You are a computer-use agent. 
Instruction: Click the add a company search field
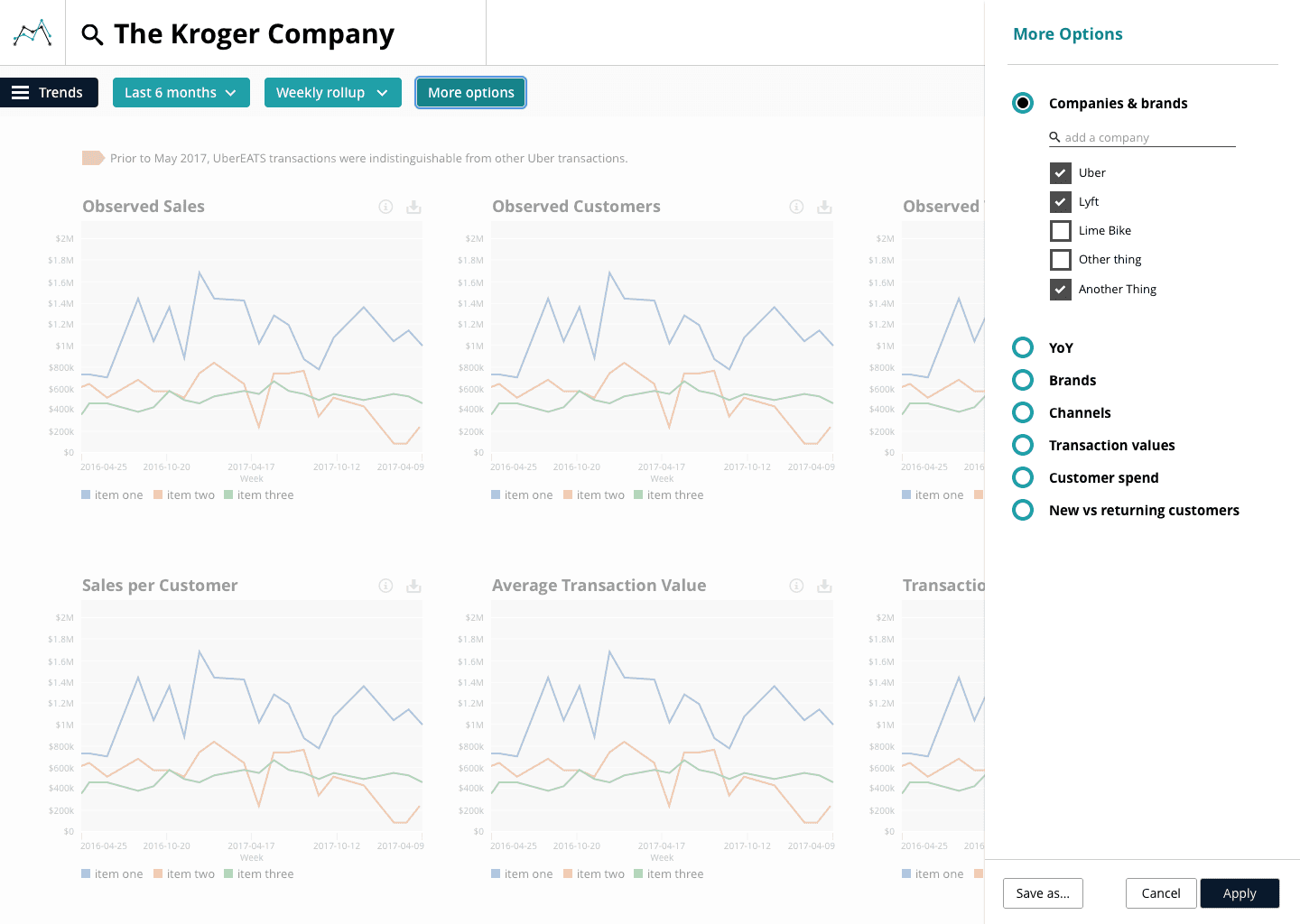point(1142,137)
